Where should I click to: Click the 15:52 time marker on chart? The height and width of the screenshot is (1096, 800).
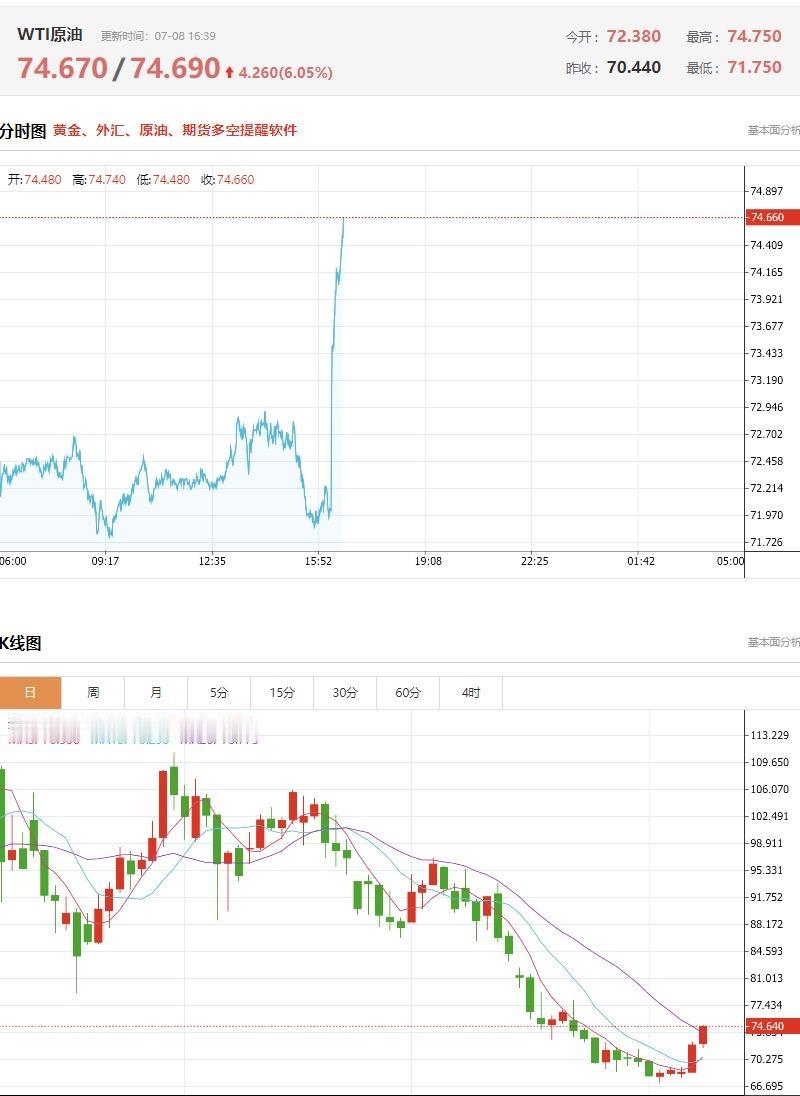[318, 561]
